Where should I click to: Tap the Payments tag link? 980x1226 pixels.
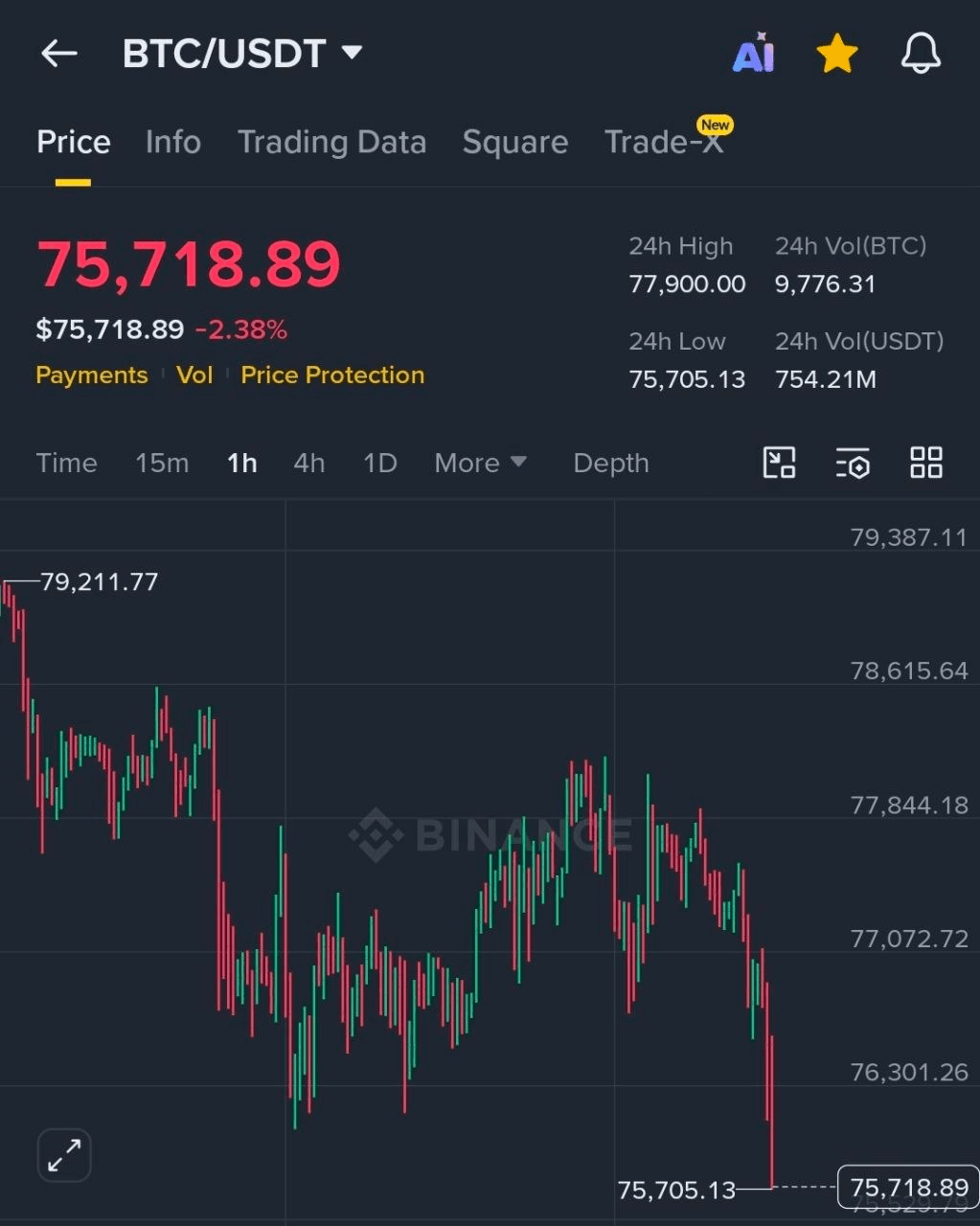pos(92,375)
